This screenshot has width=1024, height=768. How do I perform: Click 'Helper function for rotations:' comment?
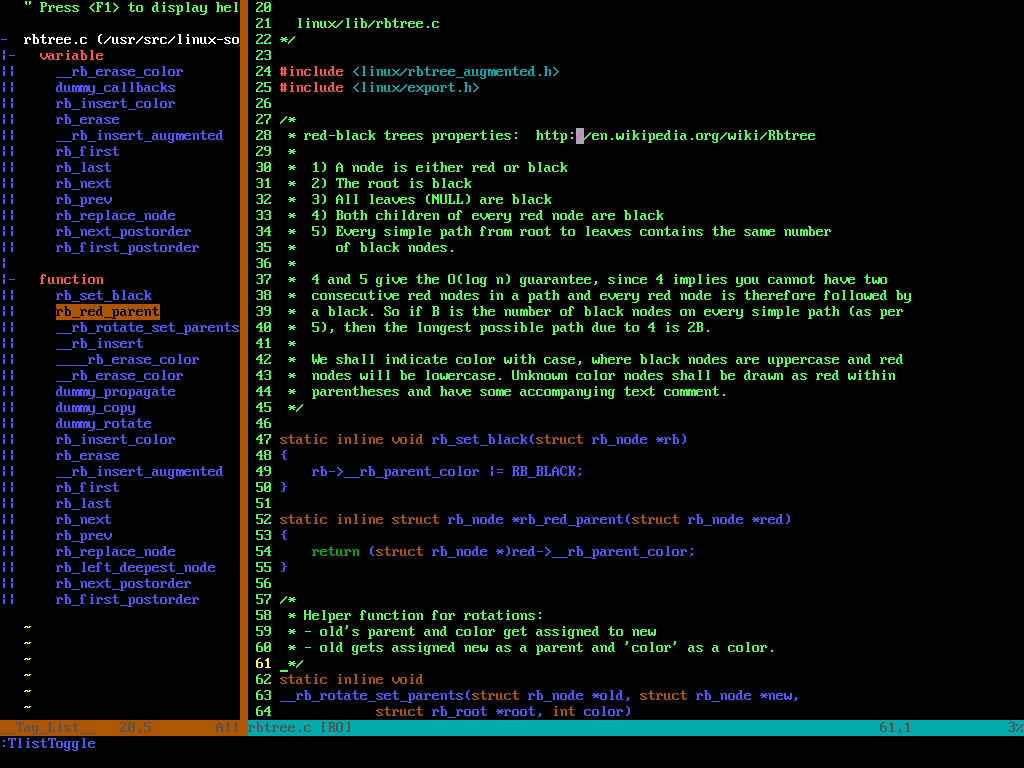[x=423, y=616]
